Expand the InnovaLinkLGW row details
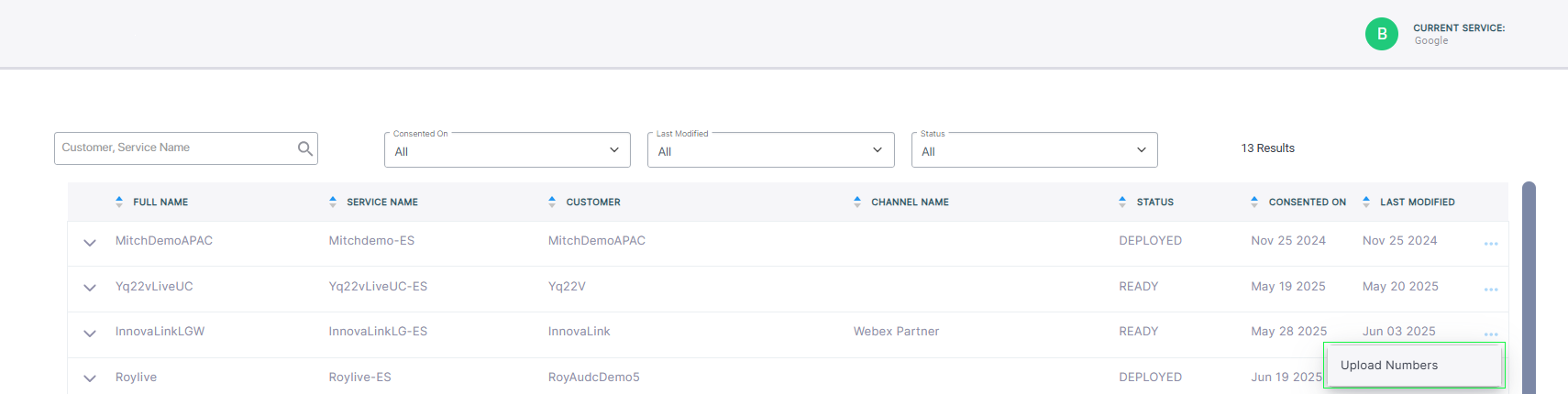The height and width of the screenshot is (394, 1568). point(90,334)
